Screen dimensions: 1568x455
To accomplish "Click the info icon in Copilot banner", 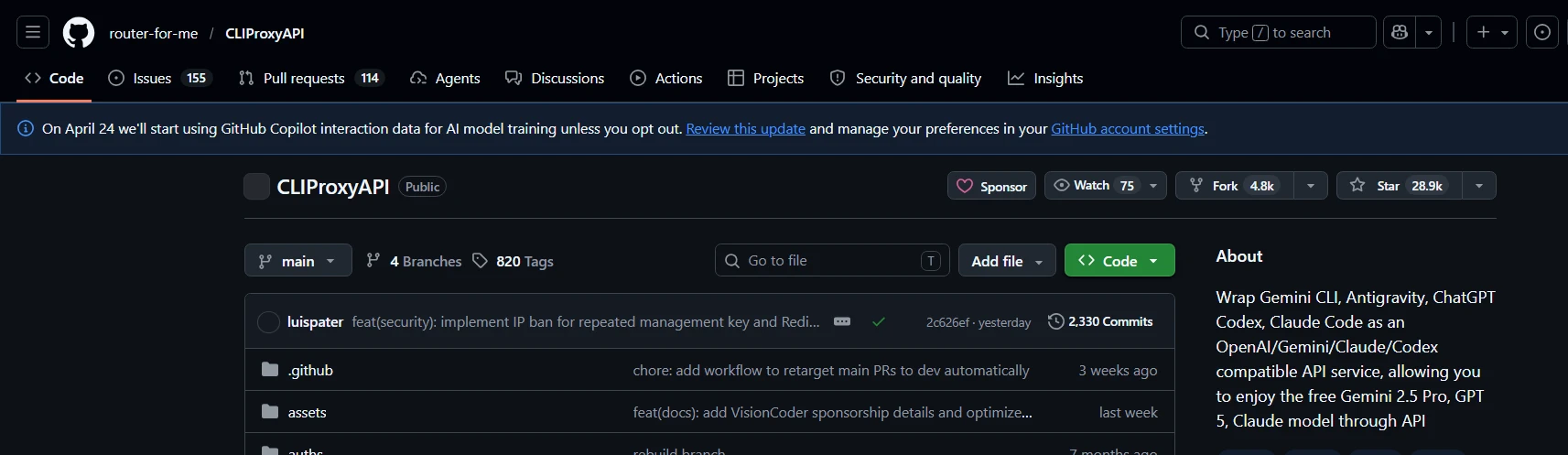I will pos(26,128).
